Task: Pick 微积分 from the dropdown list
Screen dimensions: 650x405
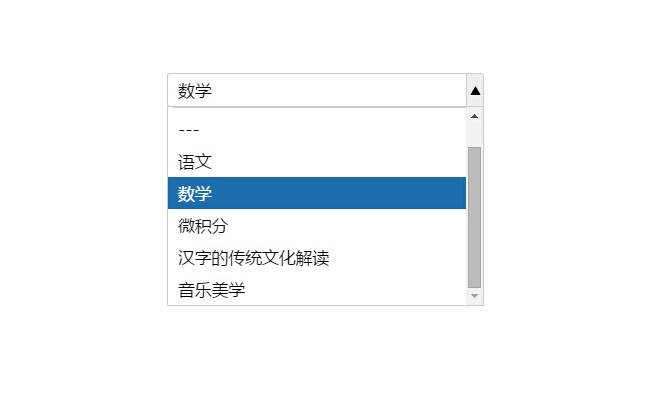Action: point(317,226)
